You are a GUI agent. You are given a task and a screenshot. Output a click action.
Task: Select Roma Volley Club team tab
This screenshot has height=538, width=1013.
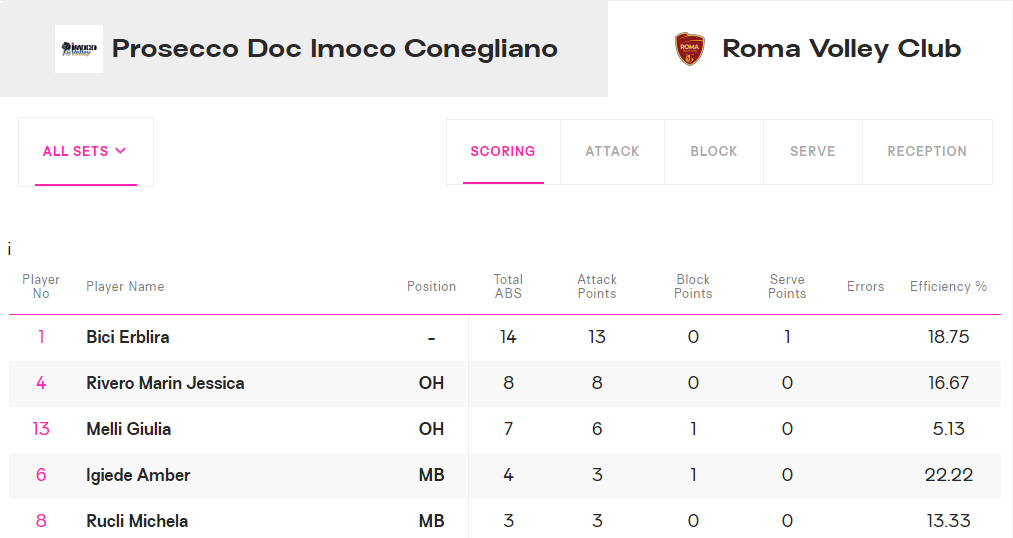click(810, 48)
